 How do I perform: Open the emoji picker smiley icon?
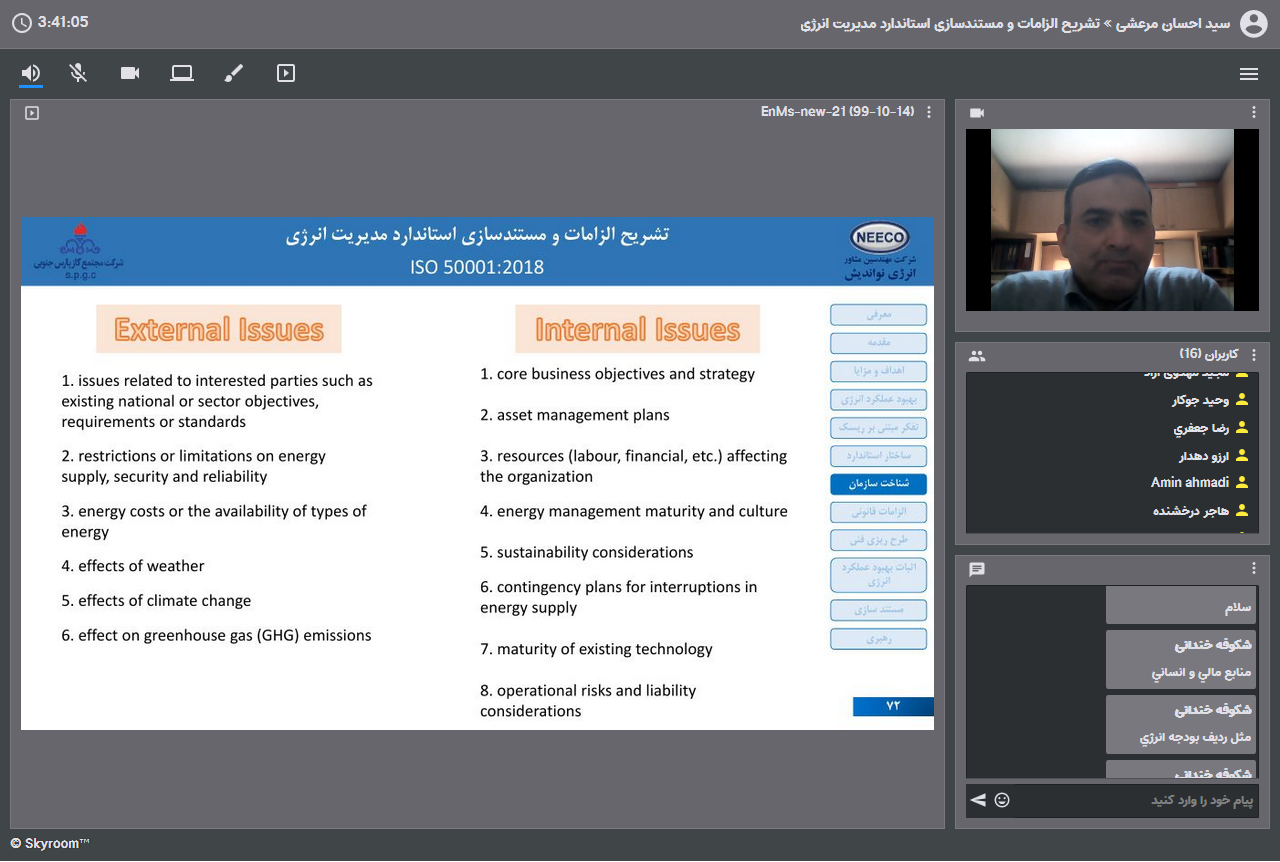click(x=1002, y=800)
